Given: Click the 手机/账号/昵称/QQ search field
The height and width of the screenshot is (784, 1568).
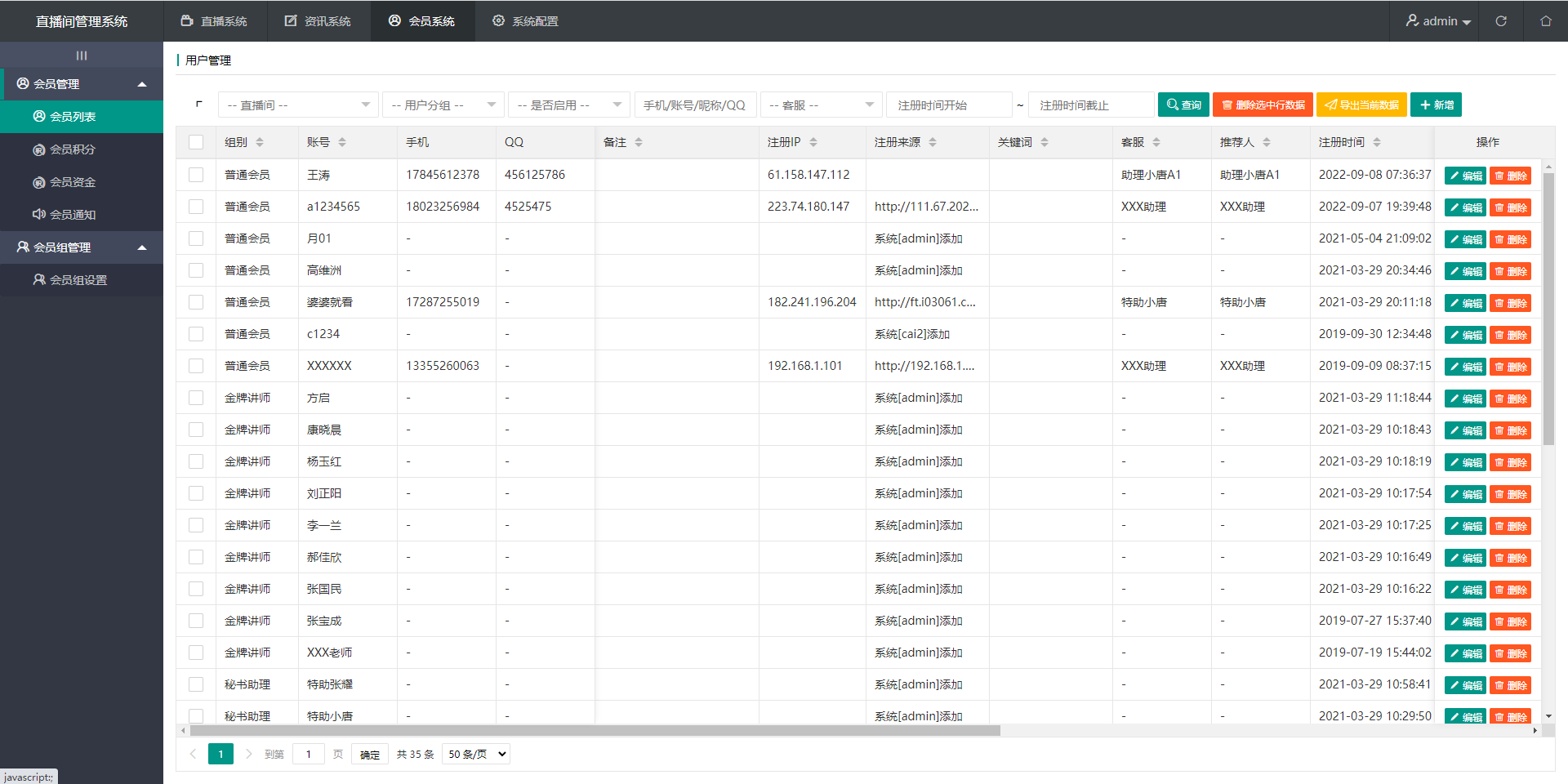Looking at the screenshot, I should tap(695, 105).
